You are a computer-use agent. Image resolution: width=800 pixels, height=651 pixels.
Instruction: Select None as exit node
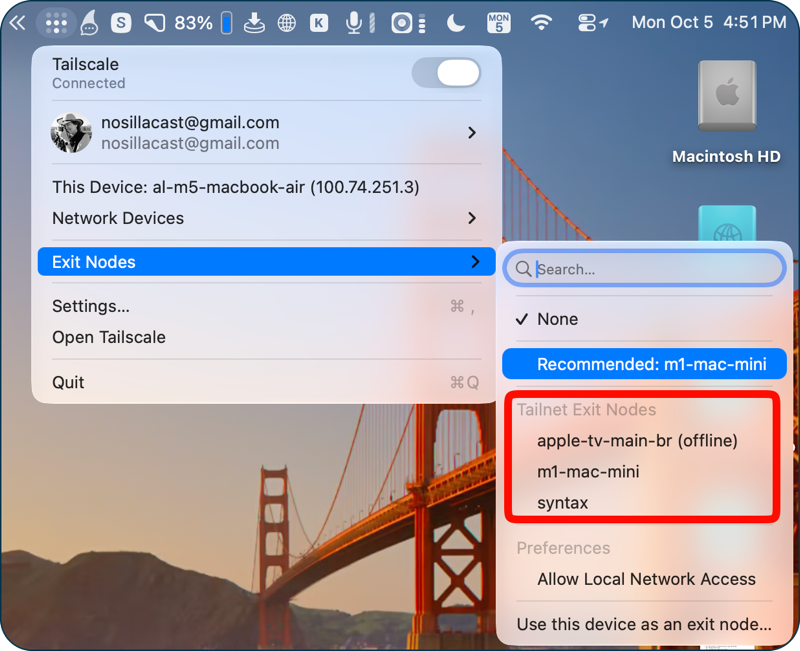644,319
